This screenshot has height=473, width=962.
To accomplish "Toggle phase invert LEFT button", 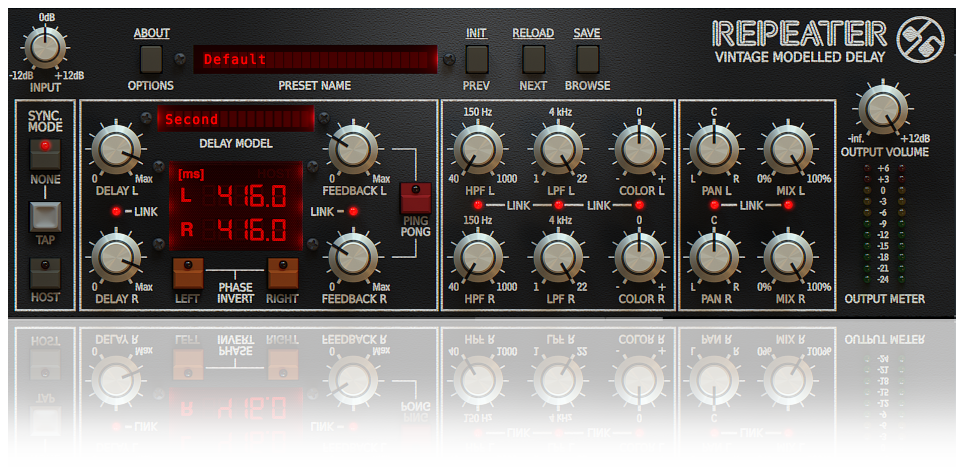I will [188, 273].
